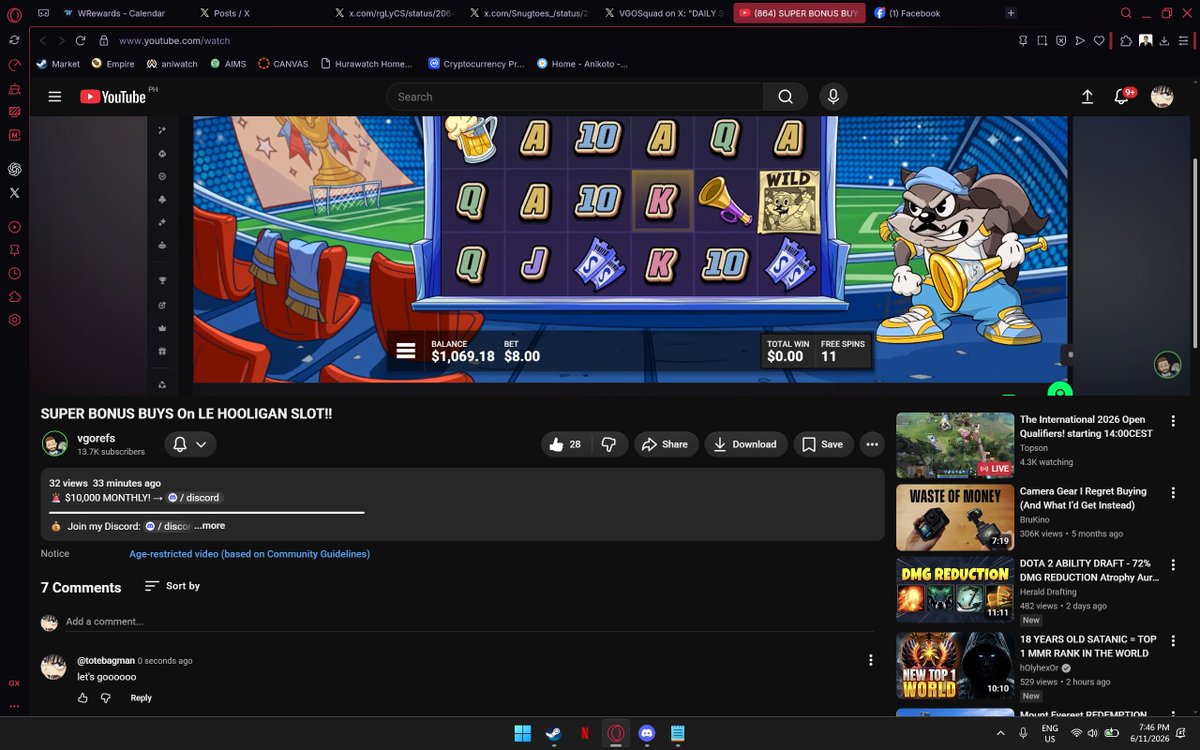Screen dimensions: 1200x750
Task: Open Discord from the taskbar
Action: point(646,734)
